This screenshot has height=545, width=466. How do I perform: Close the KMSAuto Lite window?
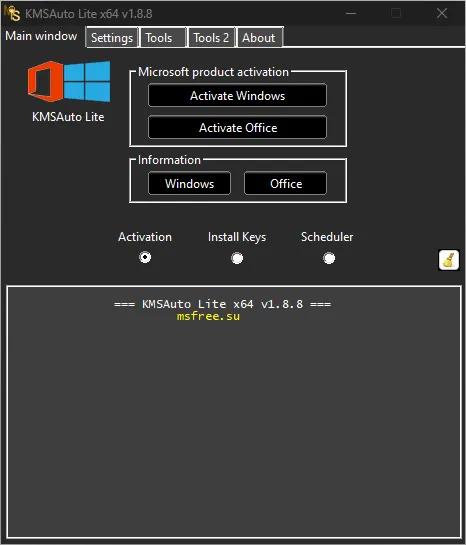tap(442, 14)
